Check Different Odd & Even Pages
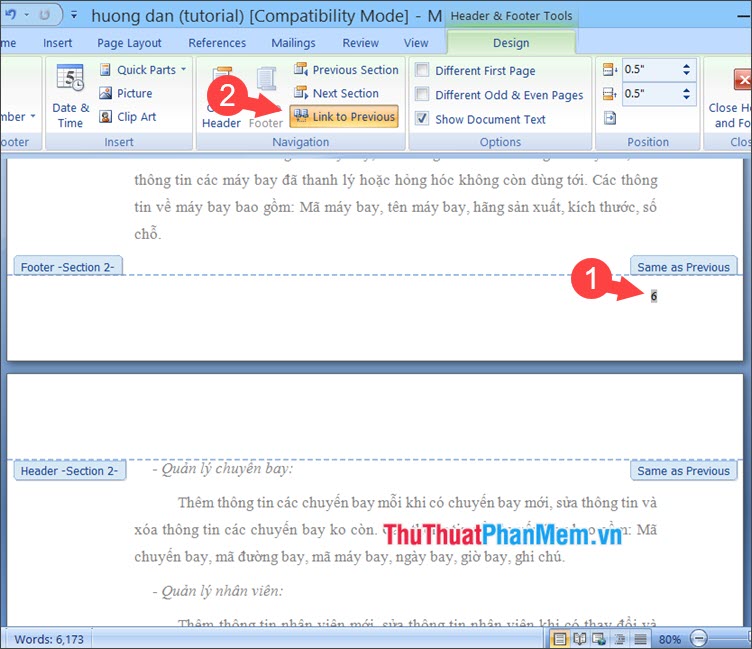 point(423,95)
